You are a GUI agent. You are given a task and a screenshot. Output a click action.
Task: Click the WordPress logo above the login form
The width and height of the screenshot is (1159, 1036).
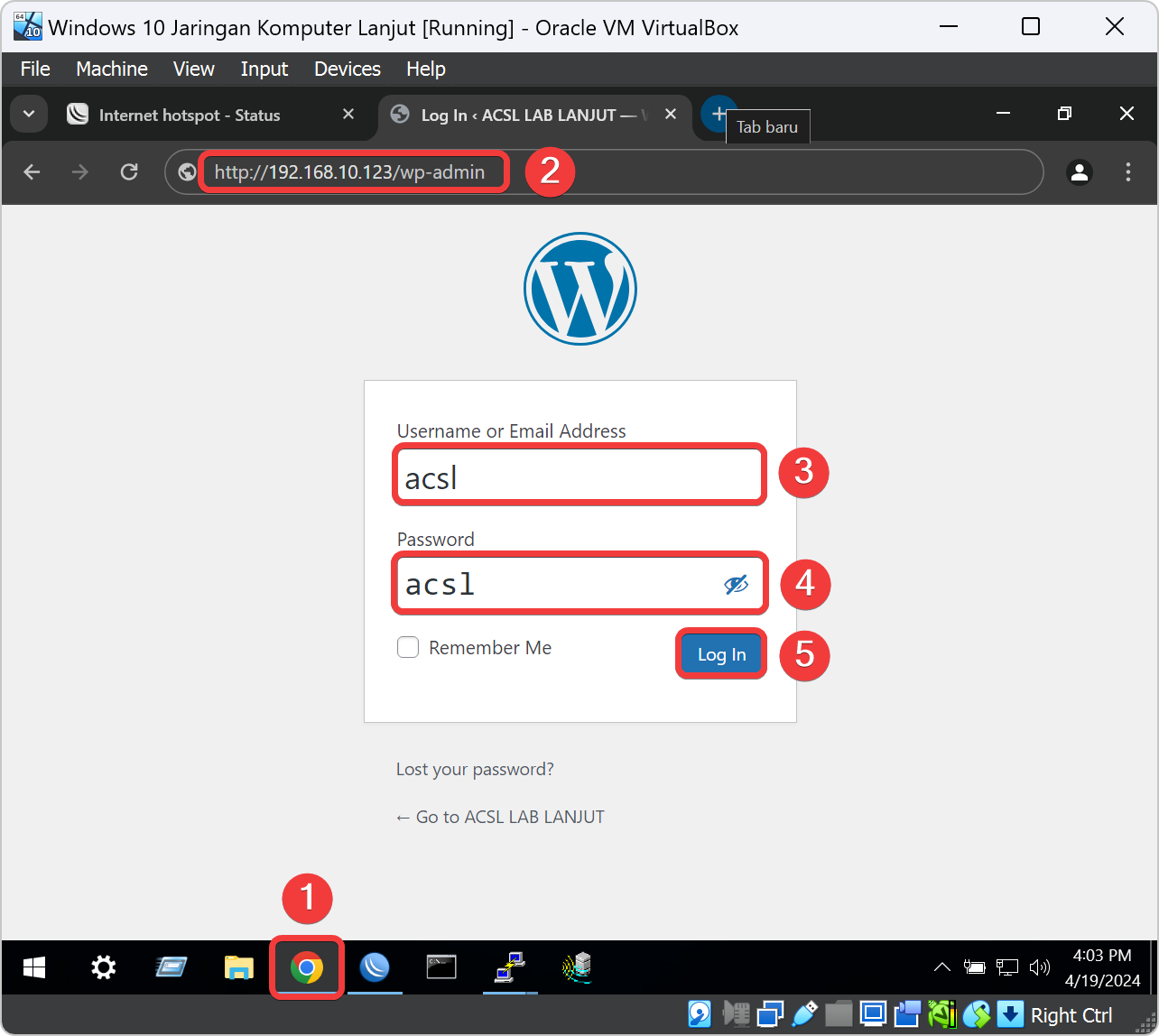pyautogui.click(x=580, y=289)
